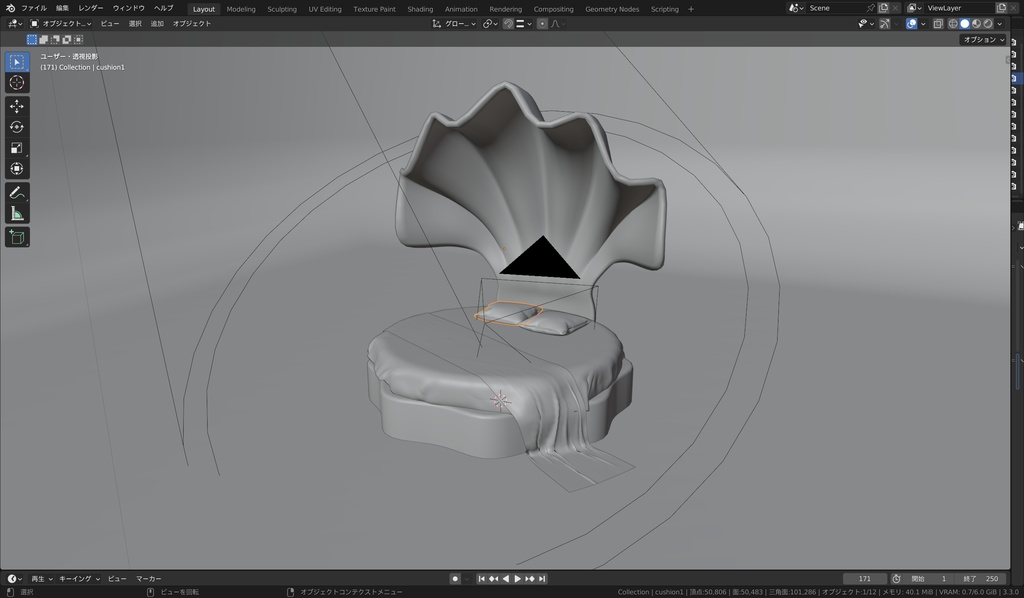Toggle snapping magnet in header

508,23
